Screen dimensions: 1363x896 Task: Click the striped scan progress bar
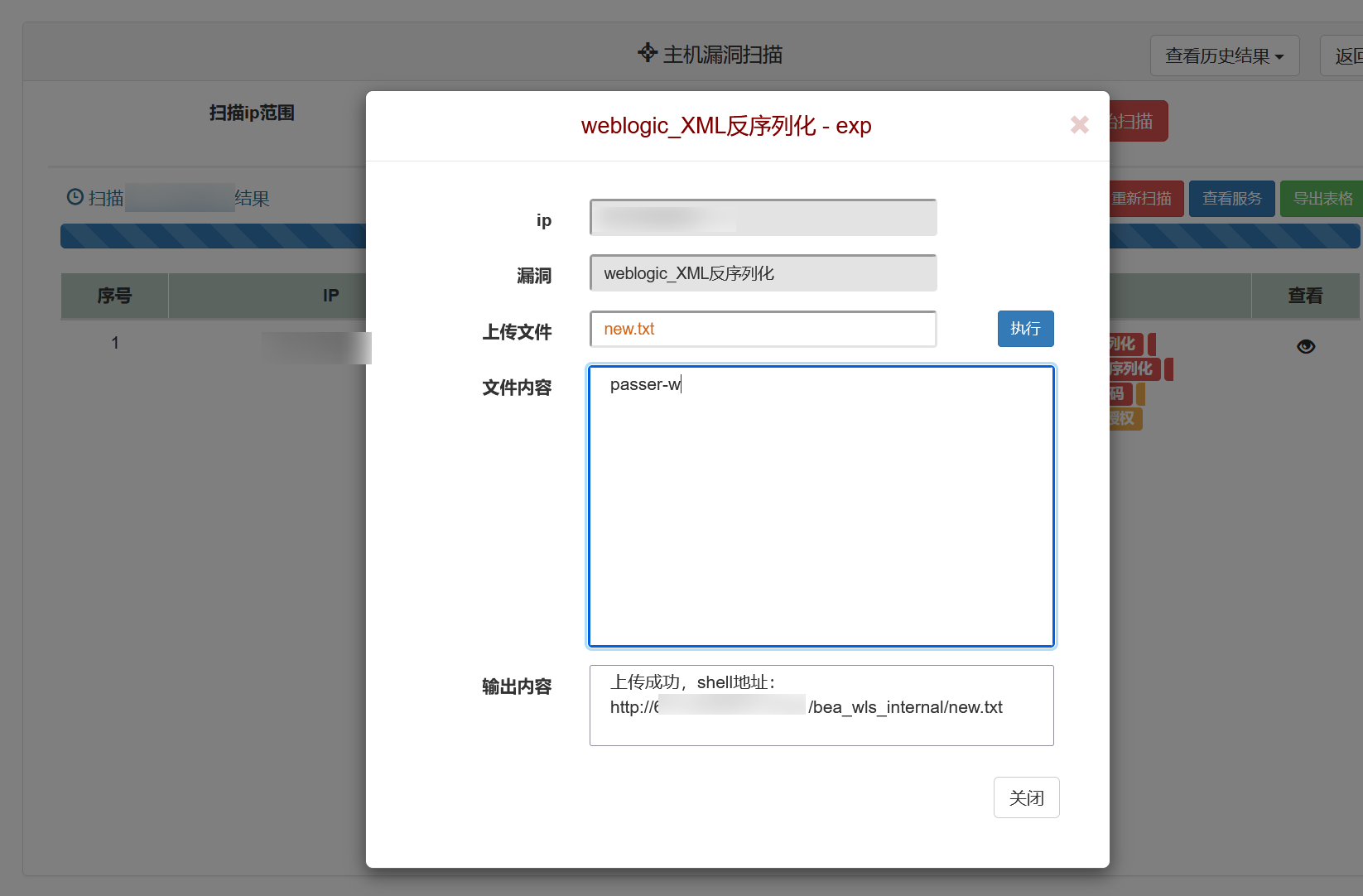point(213,236)
